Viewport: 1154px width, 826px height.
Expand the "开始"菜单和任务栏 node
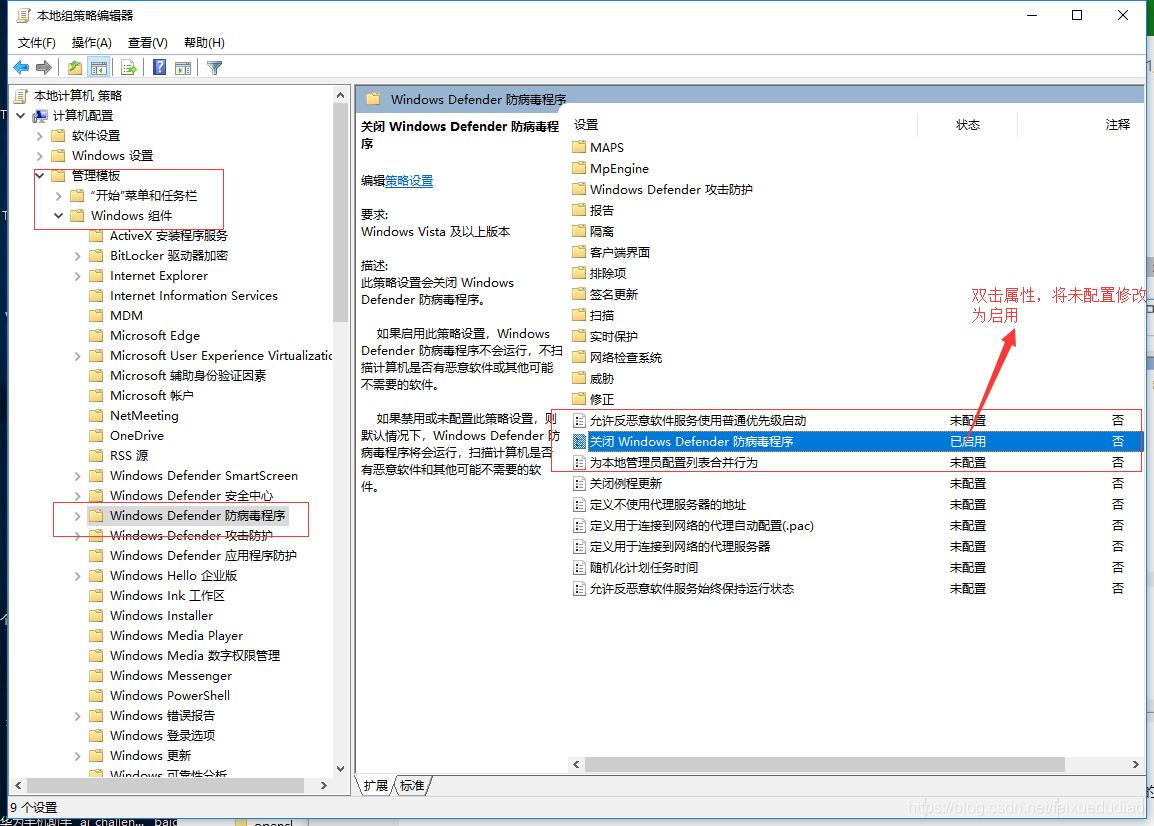[59, 195]
